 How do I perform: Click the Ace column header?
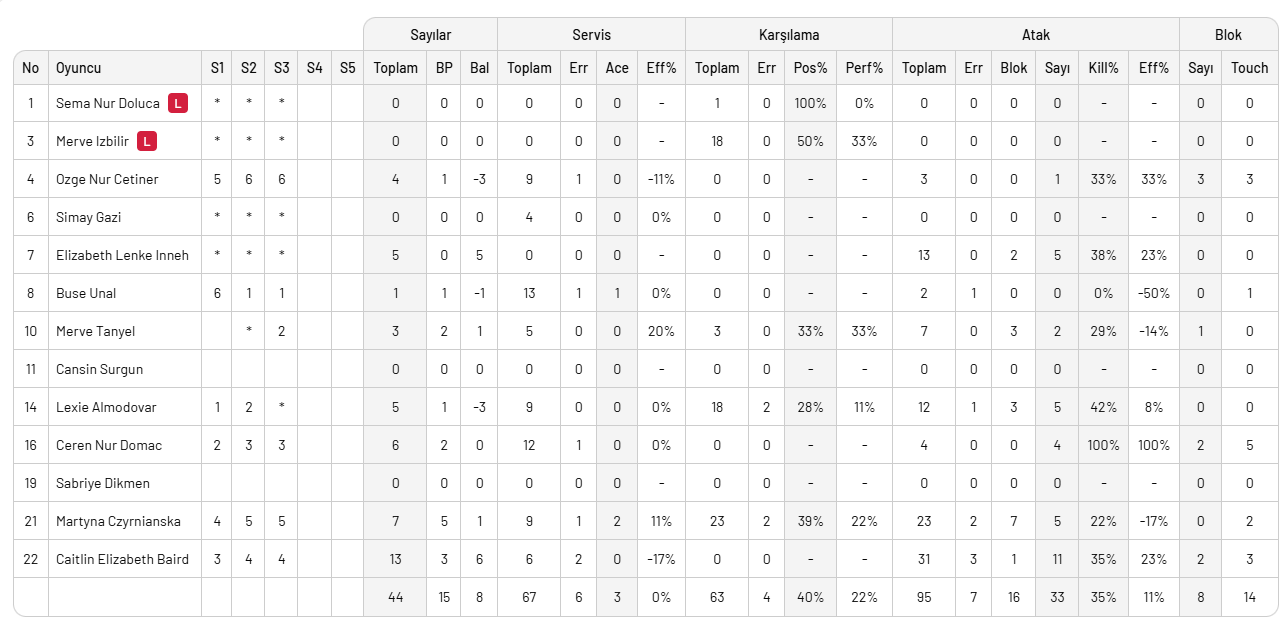(x=617, y=68)
